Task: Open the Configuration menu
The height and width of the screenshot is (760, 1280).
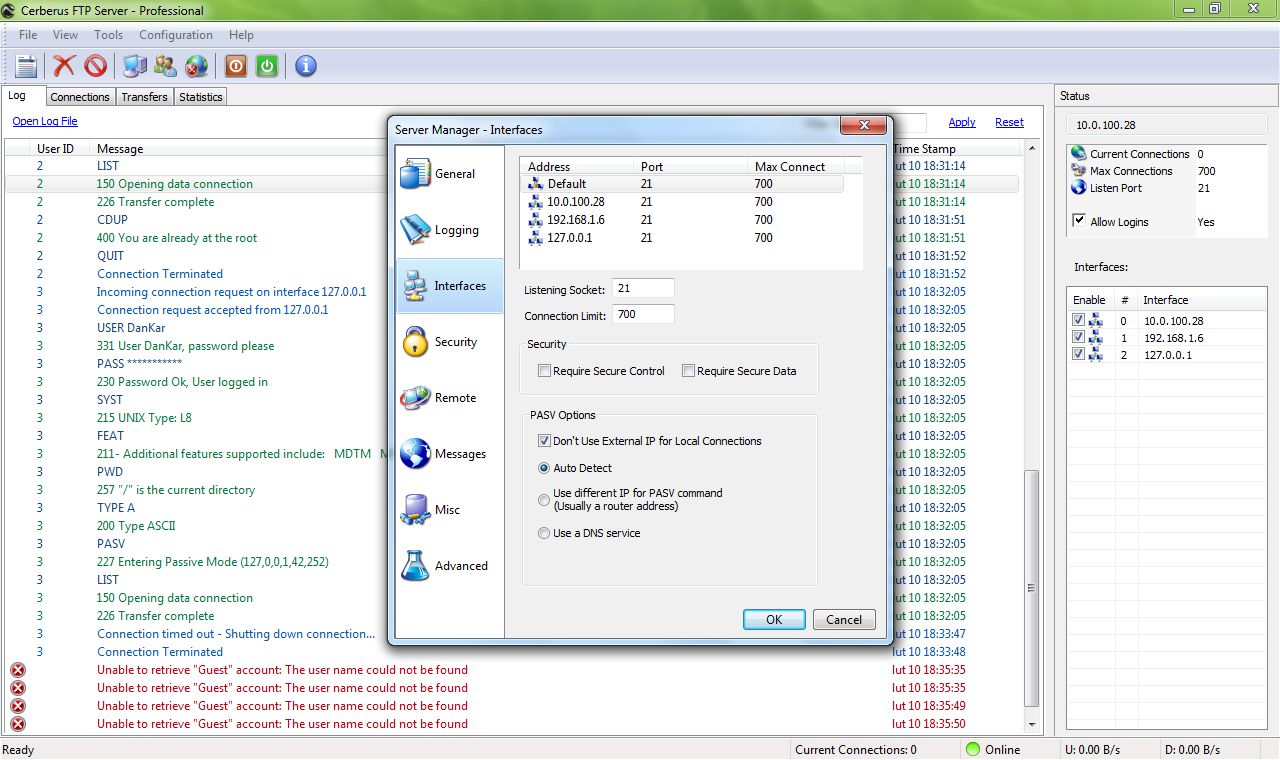Action: pos(176,35)
